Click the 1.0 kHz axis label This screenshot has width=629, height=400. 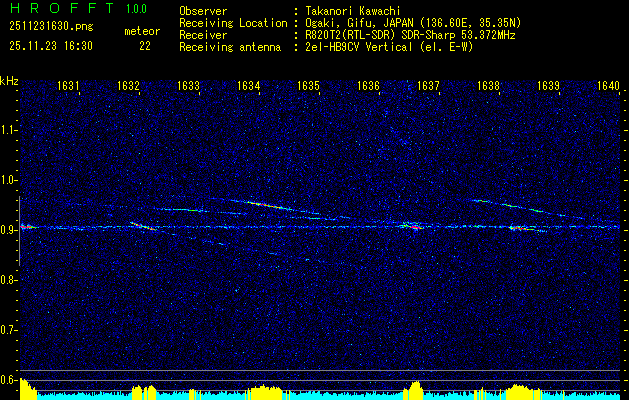[8, 181]
